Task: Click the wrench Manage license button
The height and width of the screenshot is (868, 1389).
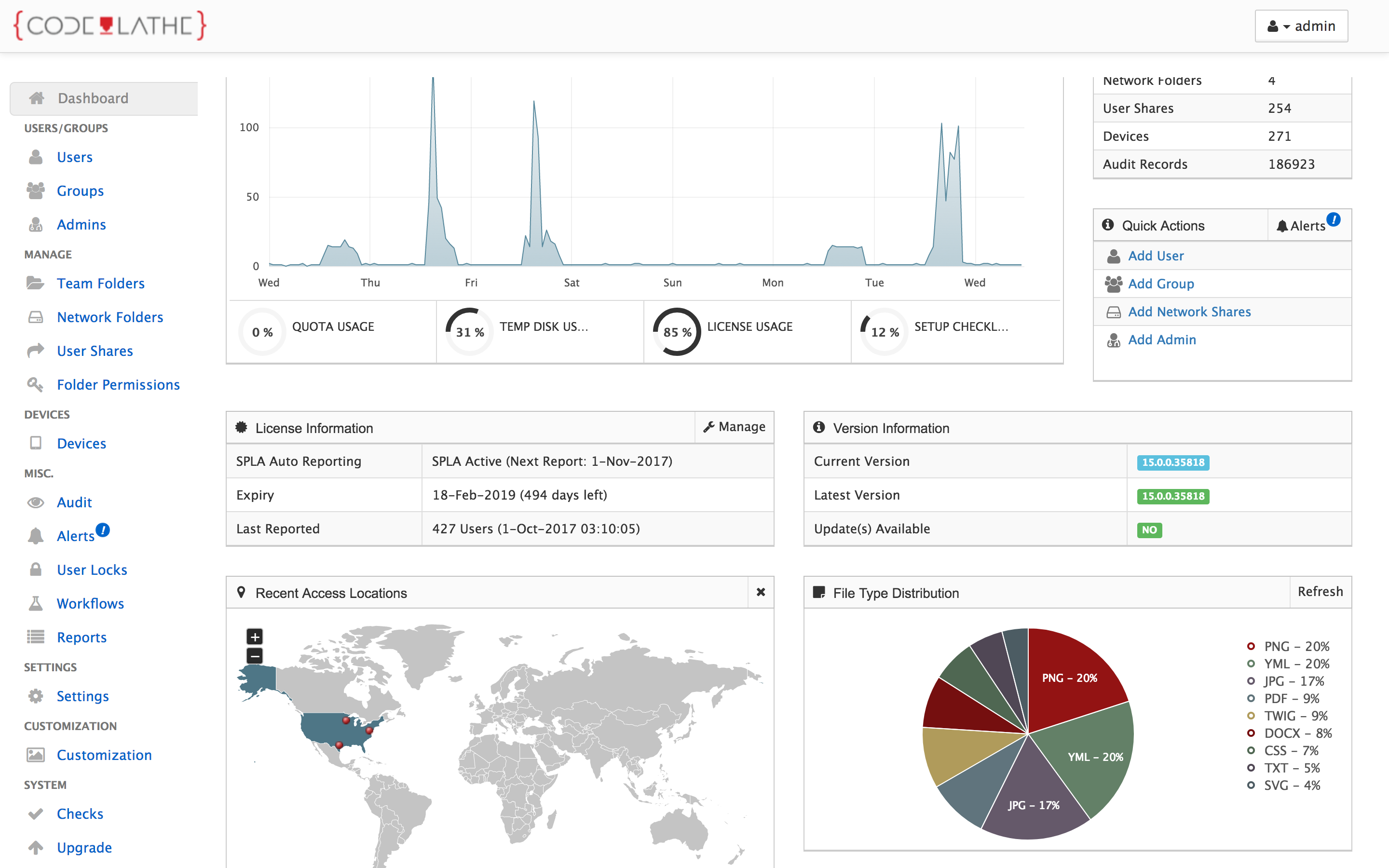Action: [735, 427]
